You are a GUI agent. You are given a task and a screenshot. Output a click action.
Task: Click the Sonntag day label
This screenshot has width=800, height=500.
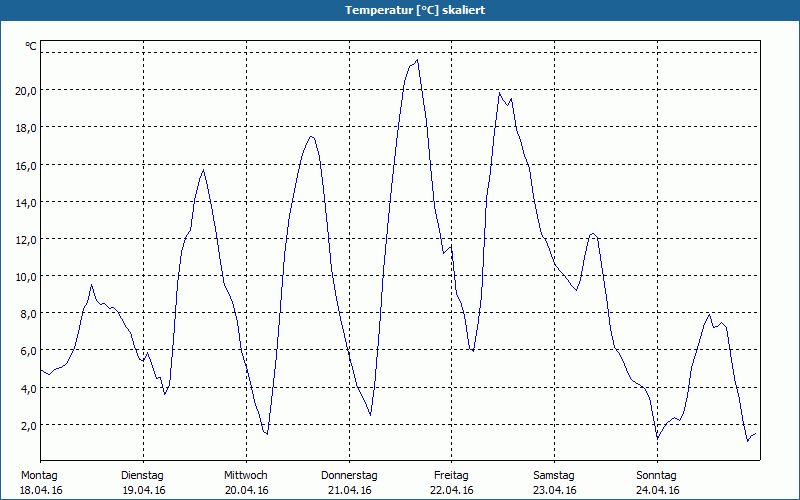pyautogui.click(x=657, y=476)
